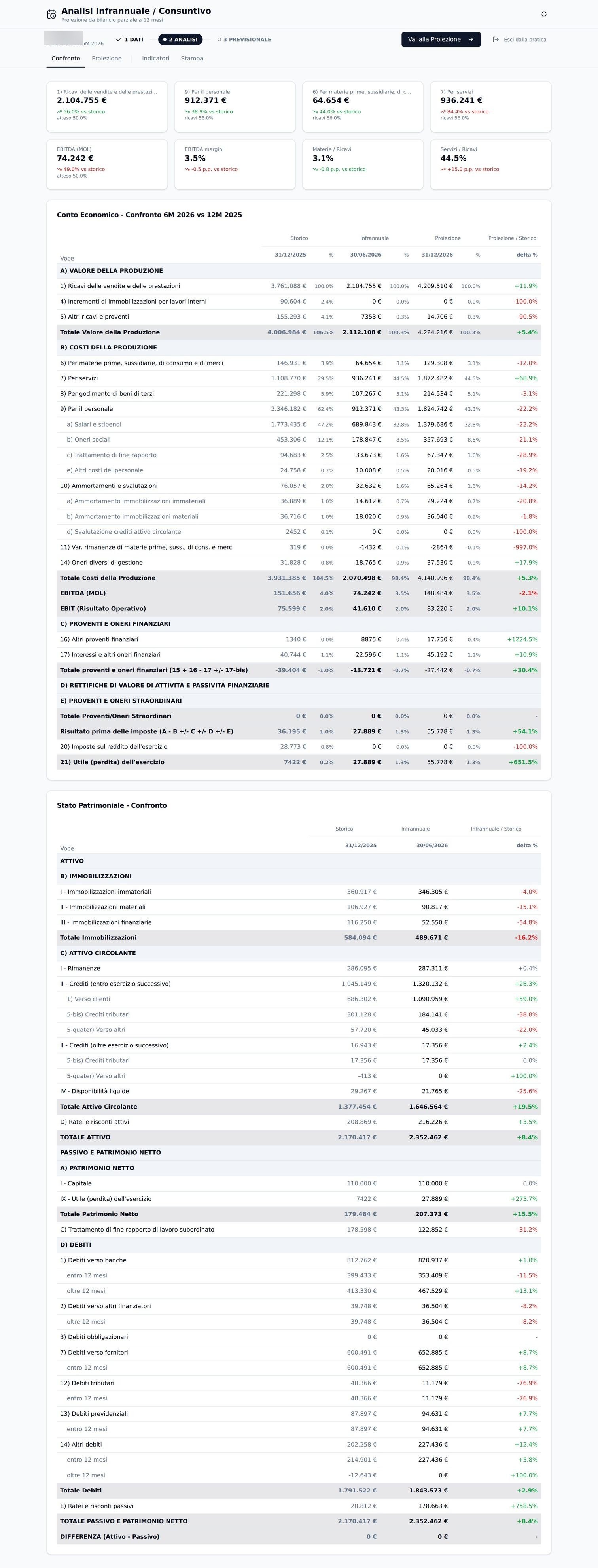Click 1) Verso clienti value 1.090.959 €
The width and height of the screenshot is (598, 1568).
pyautogui.click(x=431, y=999)
